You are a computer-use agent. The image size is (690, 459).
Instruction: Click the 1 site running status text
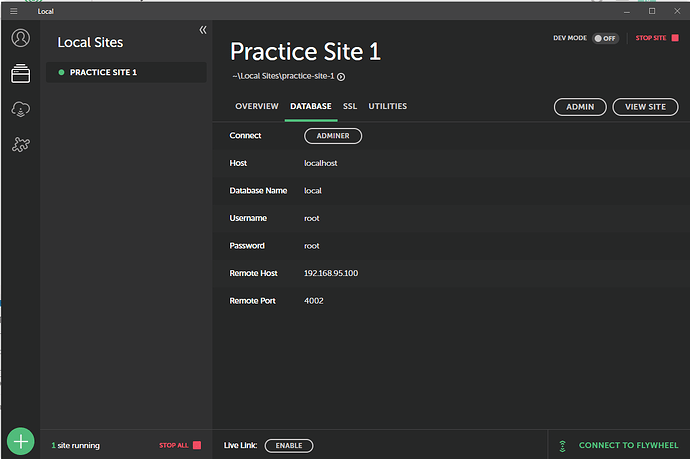tap(76, 445)
